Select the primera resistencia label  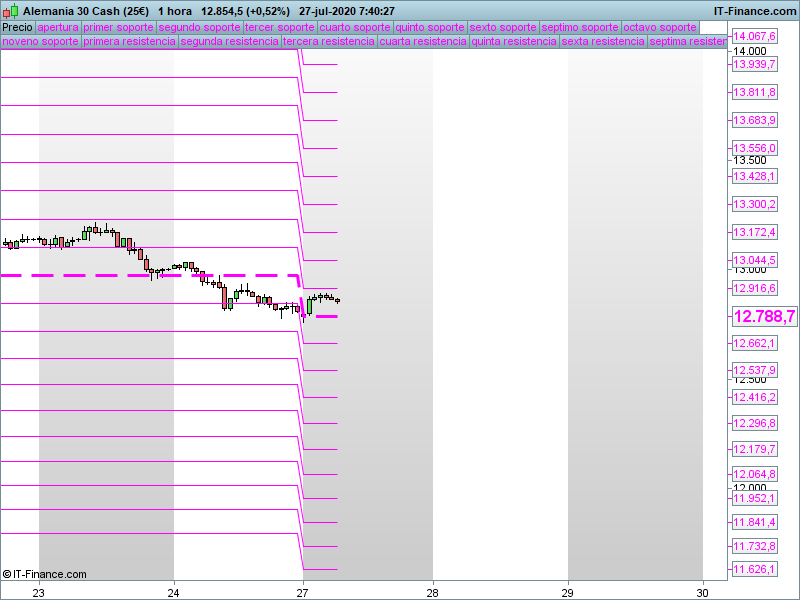129,42
